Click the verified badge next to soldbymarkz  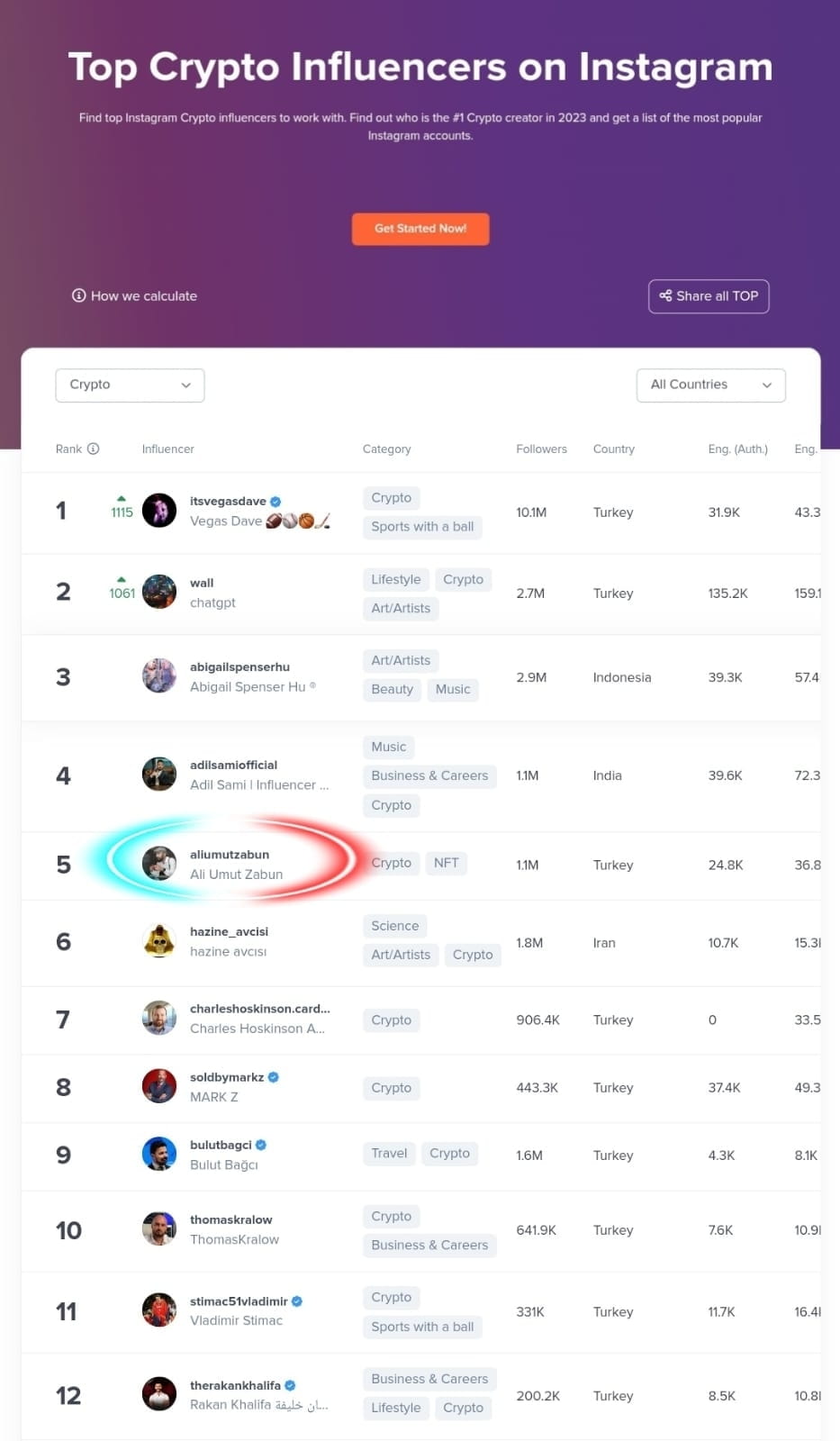point(273,1077)
